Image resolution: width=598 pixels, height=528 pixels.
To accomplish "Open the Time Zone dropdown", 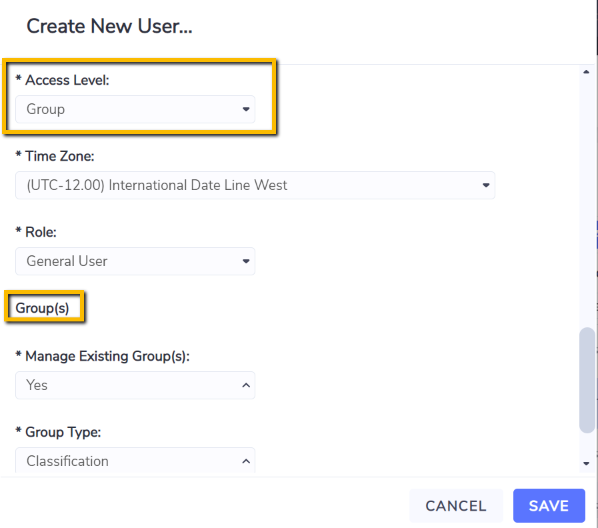I will coord(255,185).
